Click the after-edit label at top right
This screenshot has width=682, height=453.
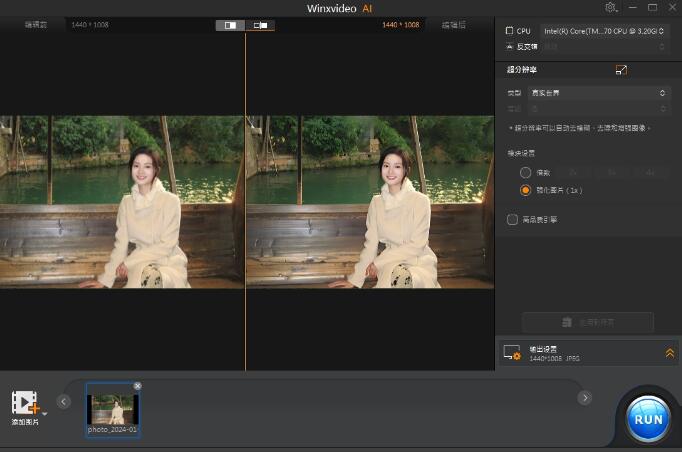(454, 25)
